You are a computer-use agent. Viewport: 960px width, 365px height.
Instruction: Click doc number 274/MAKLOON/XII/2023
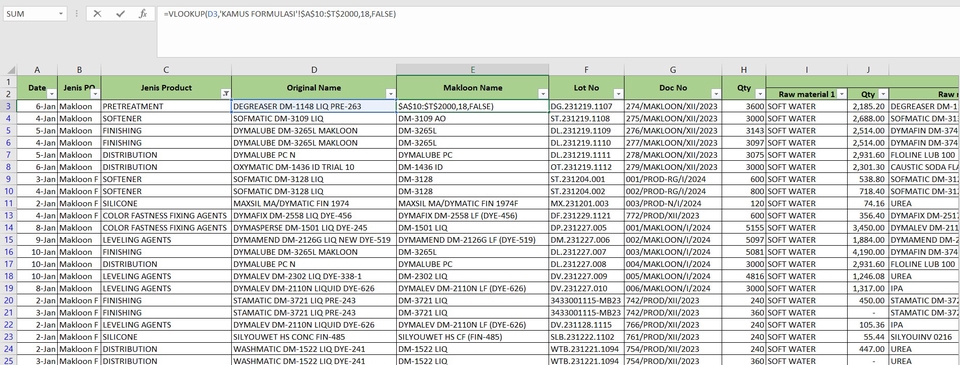pyautogui.click(x=673, y=106)
